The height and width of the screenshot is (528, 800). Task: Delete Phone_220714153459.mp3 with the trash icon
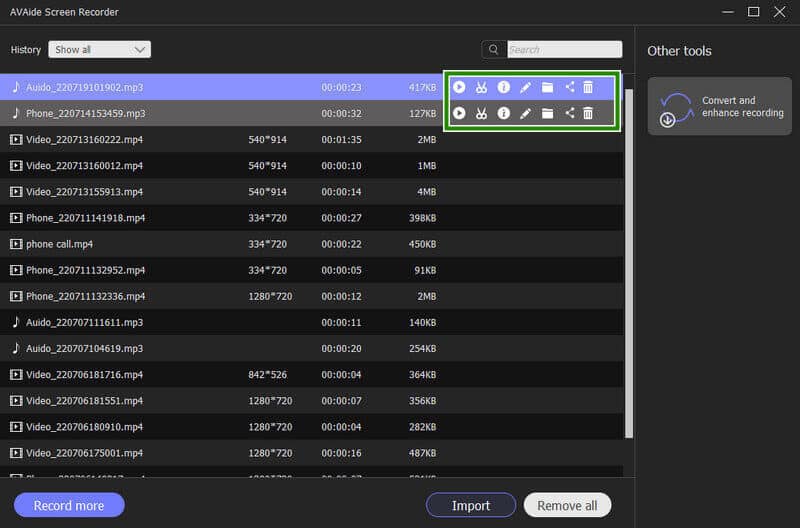[x=588, y=113]
